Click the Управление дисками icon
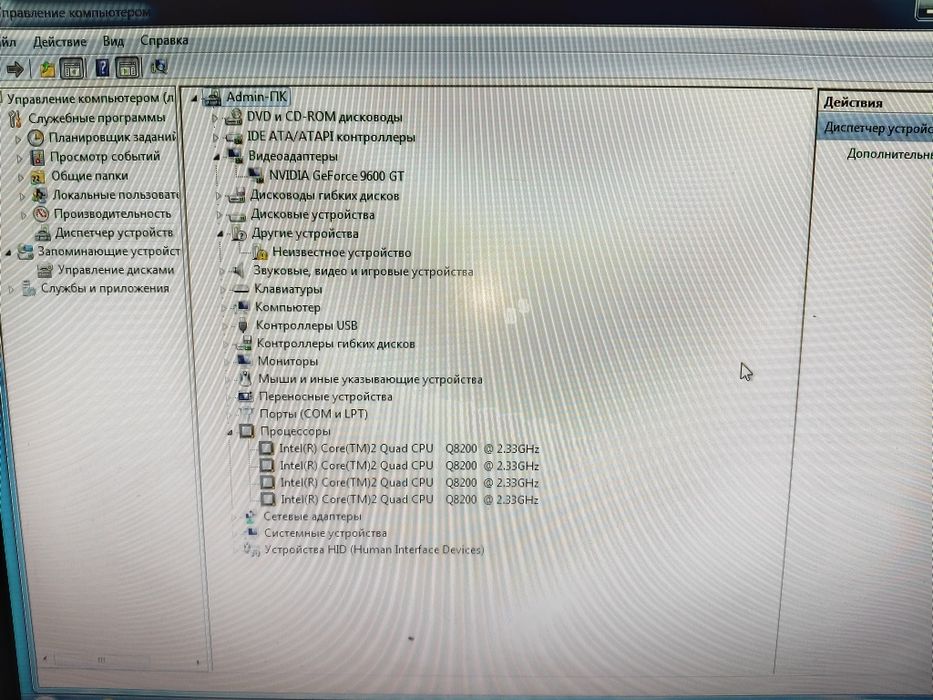The image size is (933, 700). point(45,270)
